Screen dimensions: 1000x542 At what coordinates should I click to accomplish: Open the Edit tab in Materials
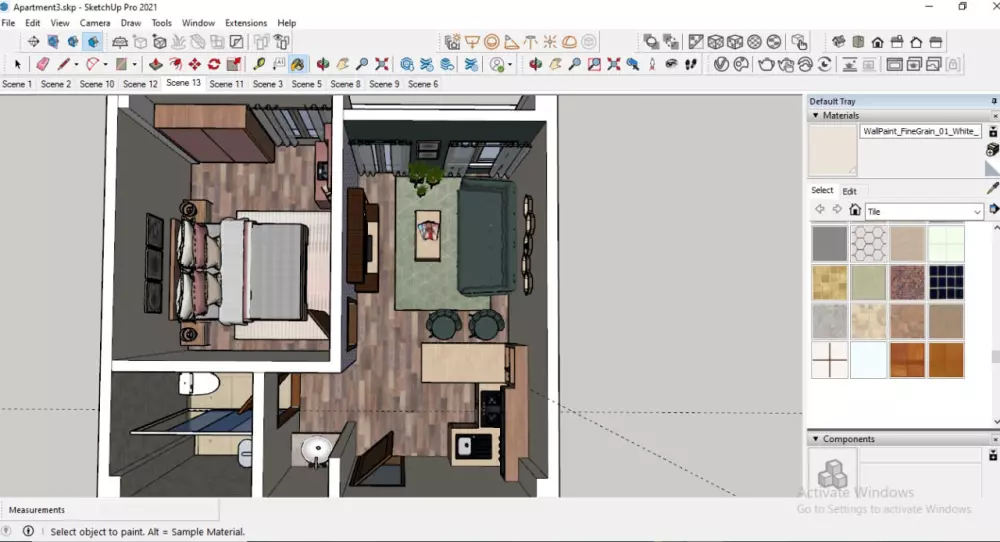pos(849,191)
